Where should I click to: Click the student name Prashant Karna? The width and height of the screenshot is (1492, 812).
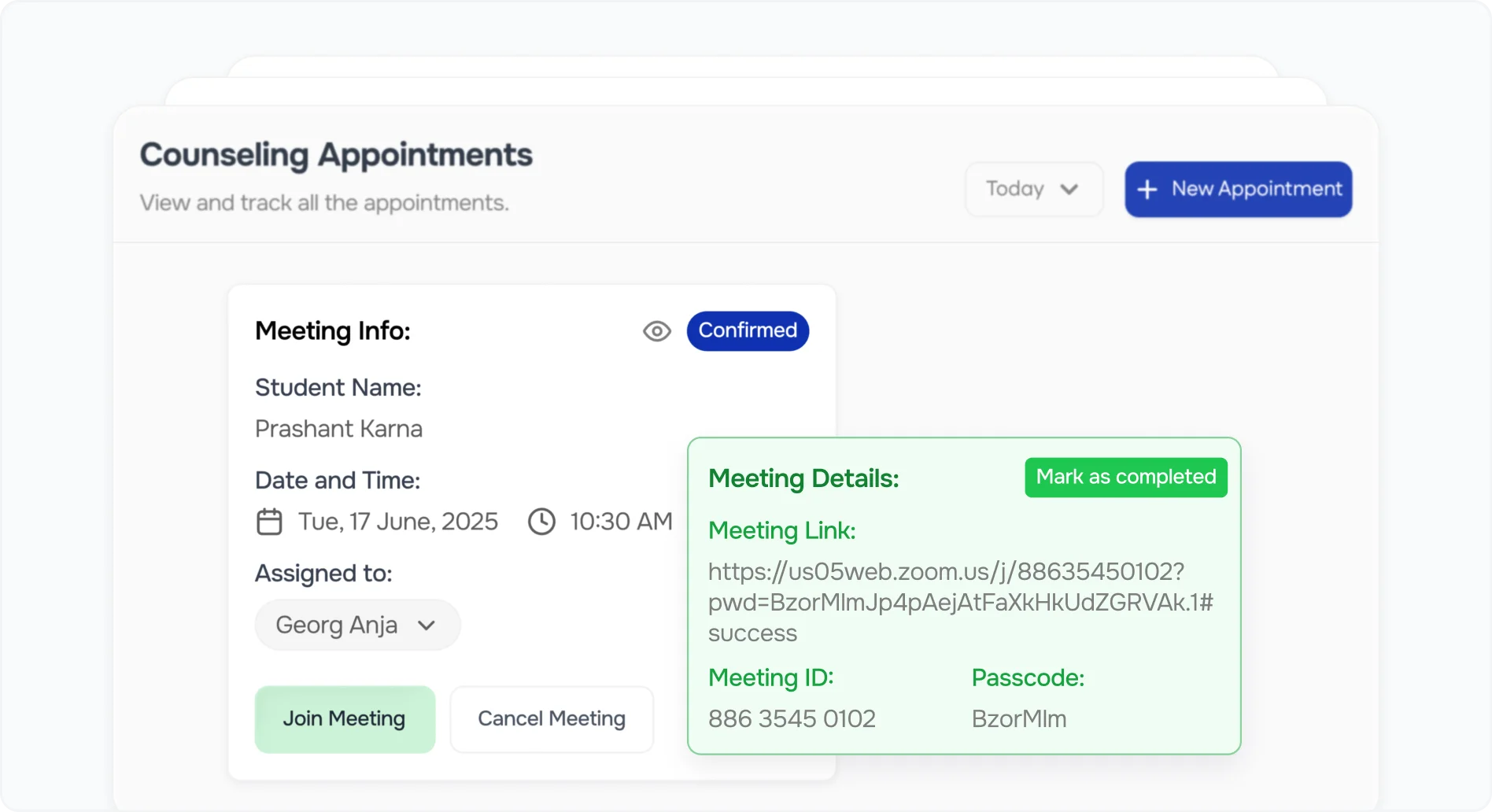click(338, 429)
